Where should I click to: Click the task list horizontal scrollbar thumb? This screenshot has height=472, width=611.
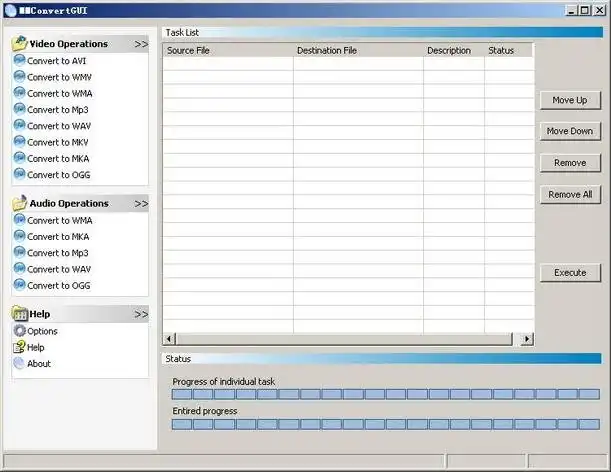pyautogui.click(x=344, y=339)
